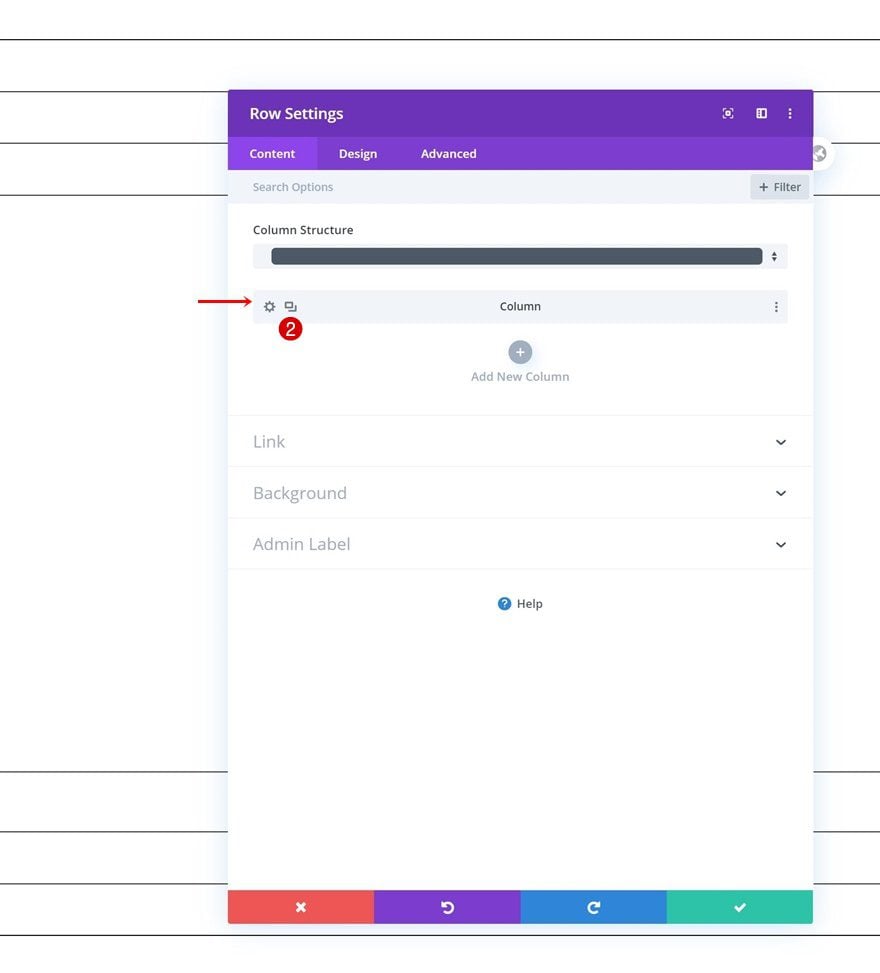Open column settings gear icon
The width and height of the screenshot is (880, 973).
(x=269, y=307)
